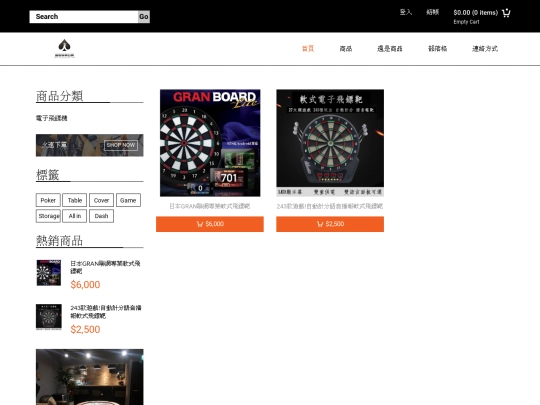This screenshot has width=540, height=405.
Task: Select the Storage tag
Action: (48, 216)
